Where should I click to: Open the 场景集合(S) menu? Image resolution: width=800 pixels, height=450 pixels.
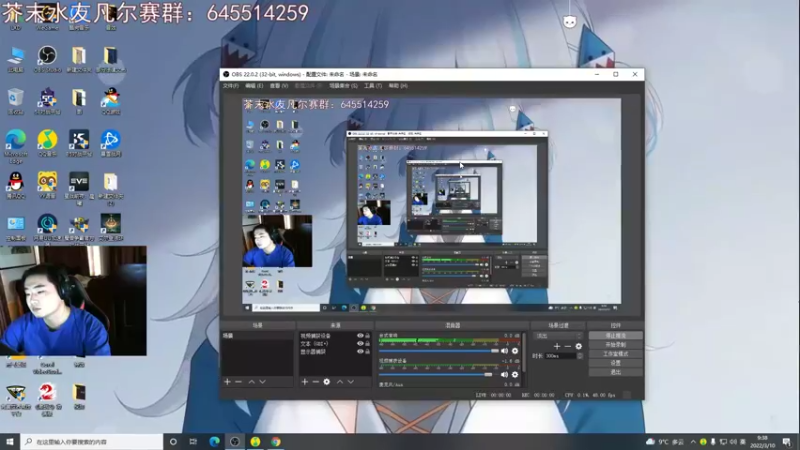tap(343, 86)
